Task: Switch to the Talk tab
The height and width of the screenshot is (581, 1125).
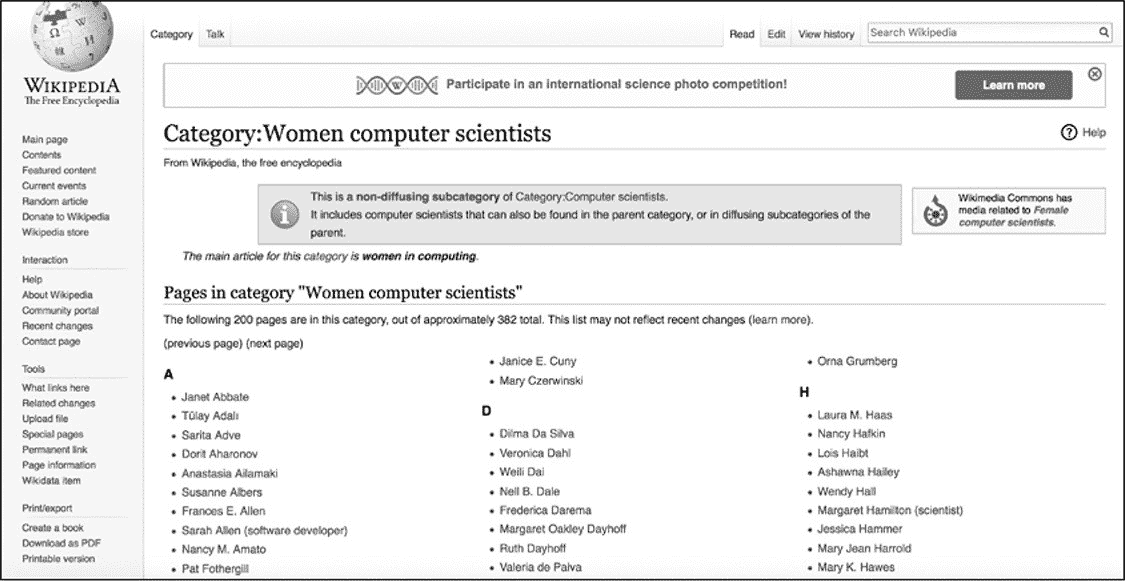Action: [215, 34]
